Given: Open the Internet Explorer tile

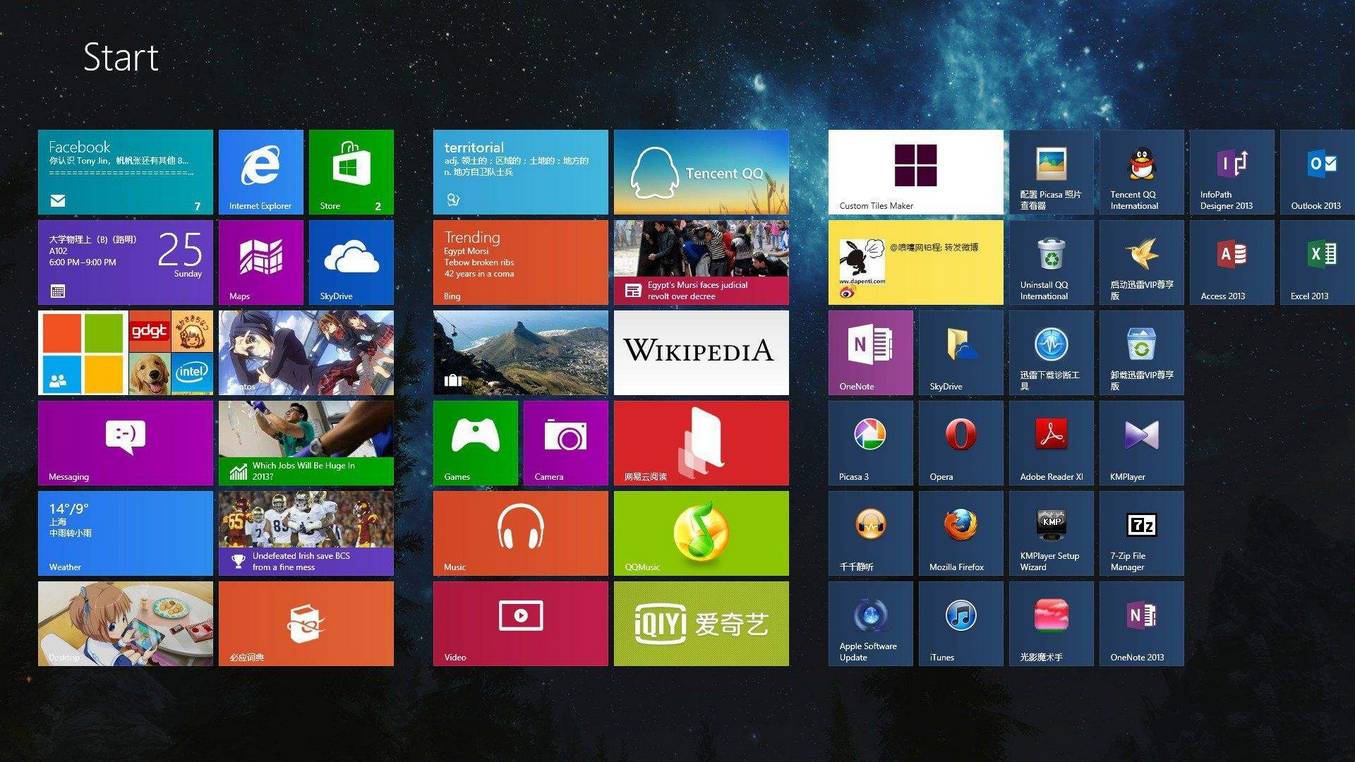Looking at the screenshot, I should click(260, 172).
